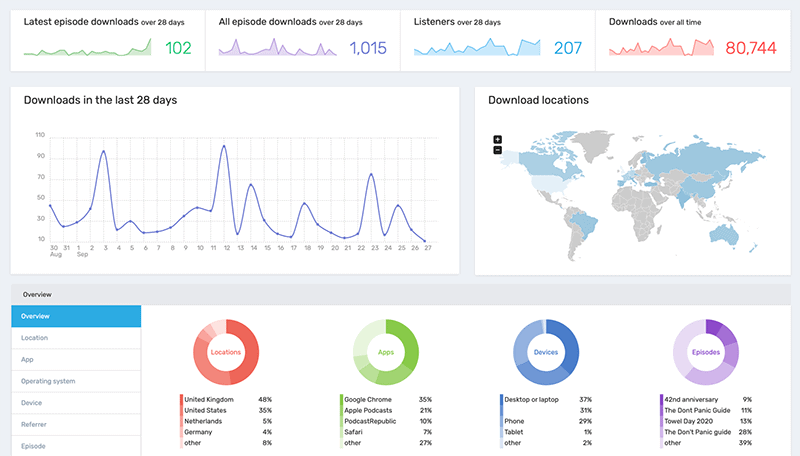
Task: Select the Netherlands legend row
Action: click(226, 421)
